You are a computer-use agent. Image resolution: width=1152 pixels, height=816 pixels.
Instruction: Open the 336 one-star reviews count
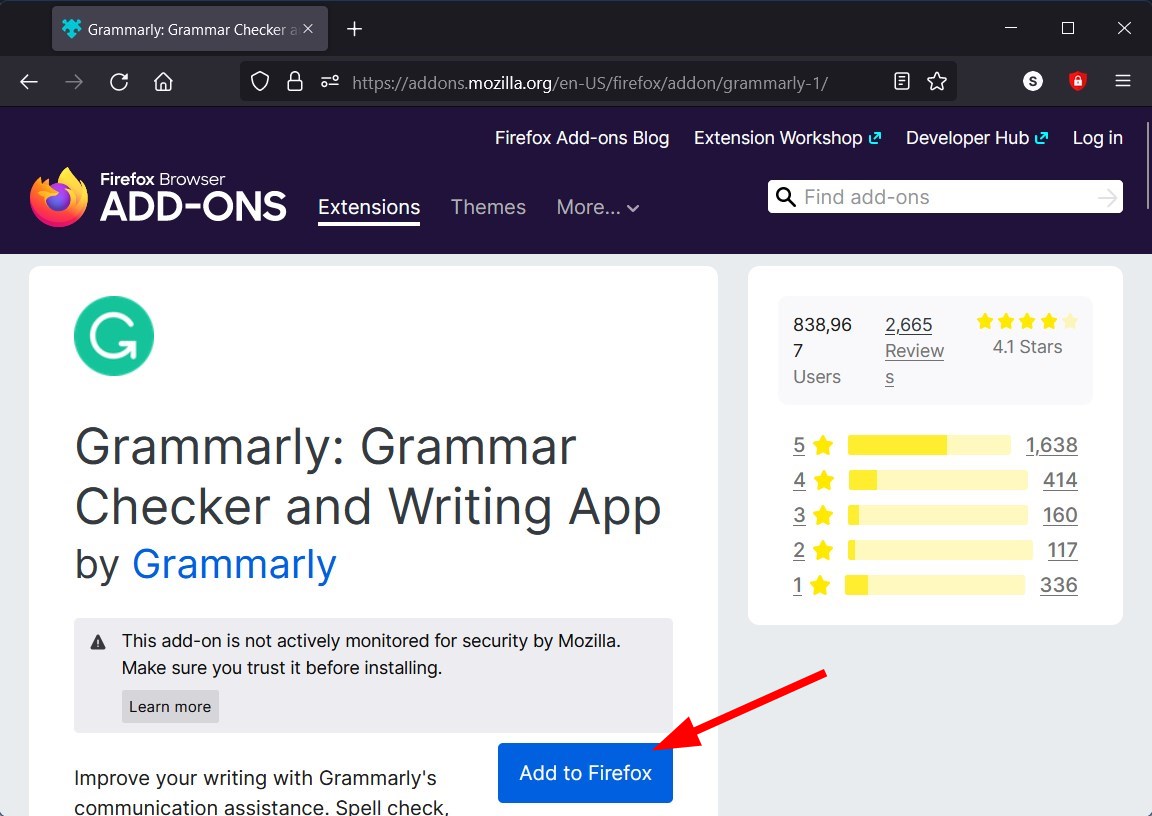(1059, 585)
